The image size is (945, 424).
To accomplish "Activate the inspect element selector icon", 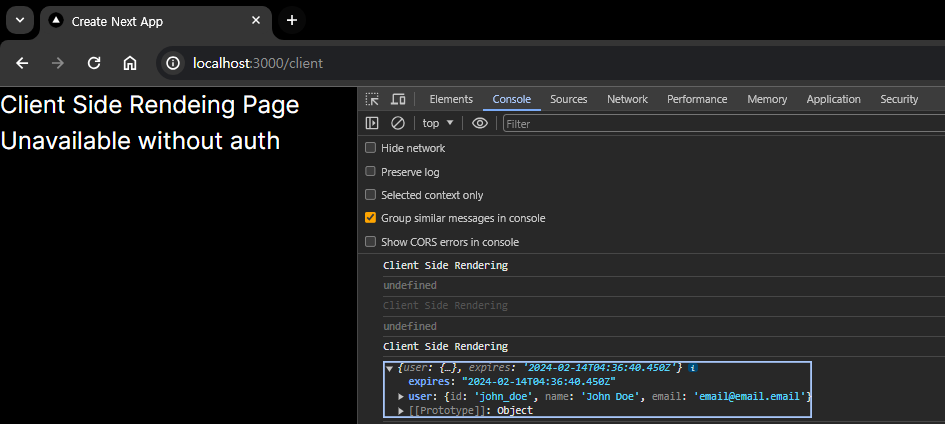I will pos(372,99).
